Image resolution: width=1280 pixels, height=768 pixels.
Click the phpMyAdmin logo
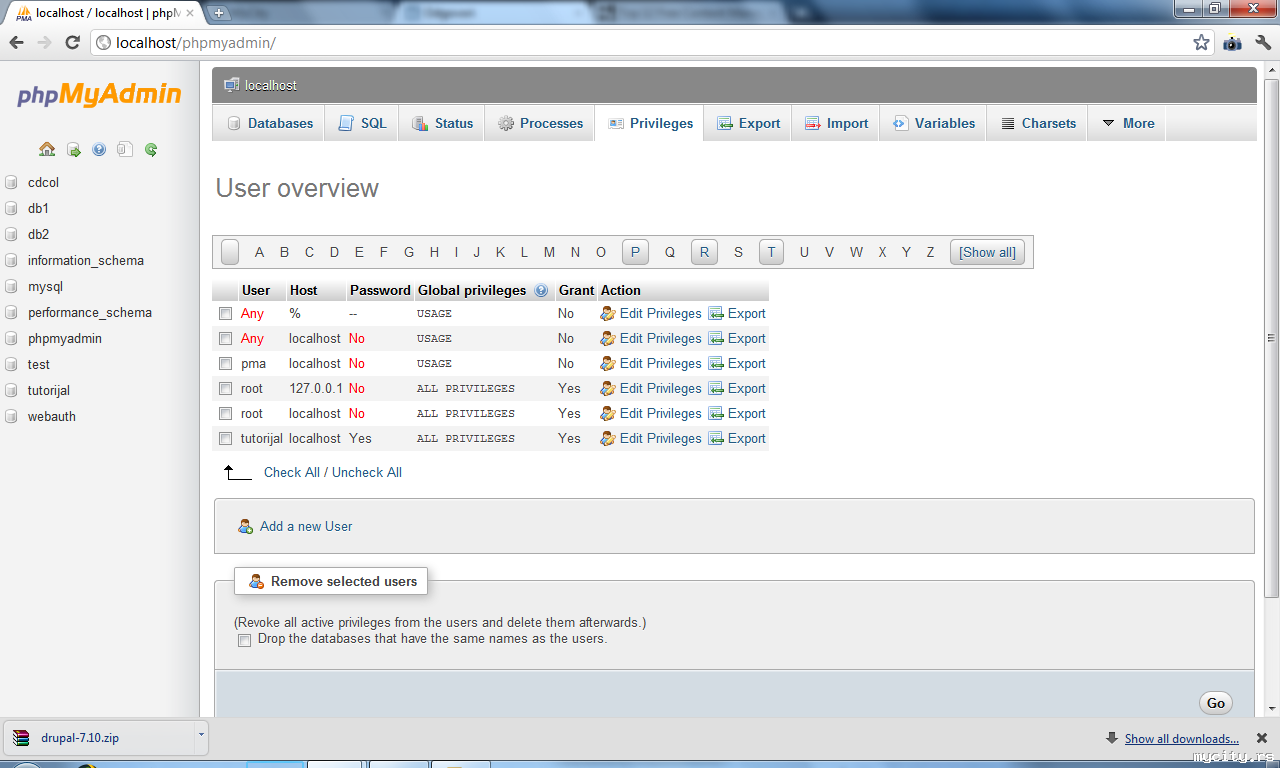[x=99, y=95]
